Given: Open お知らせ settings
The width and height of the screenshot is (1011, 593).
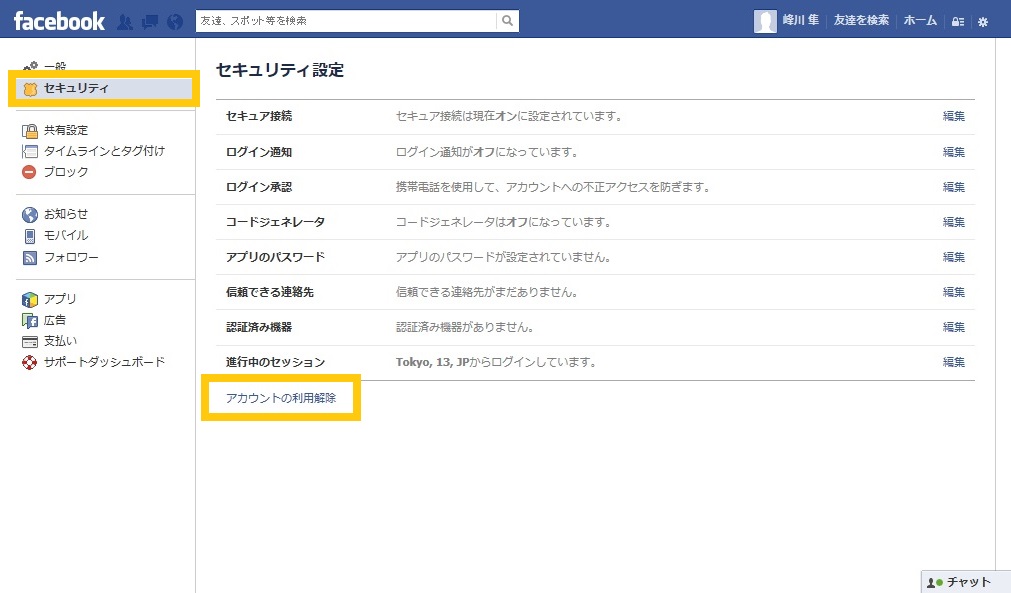Looking at the screenshot, I should tap(66, 214).
